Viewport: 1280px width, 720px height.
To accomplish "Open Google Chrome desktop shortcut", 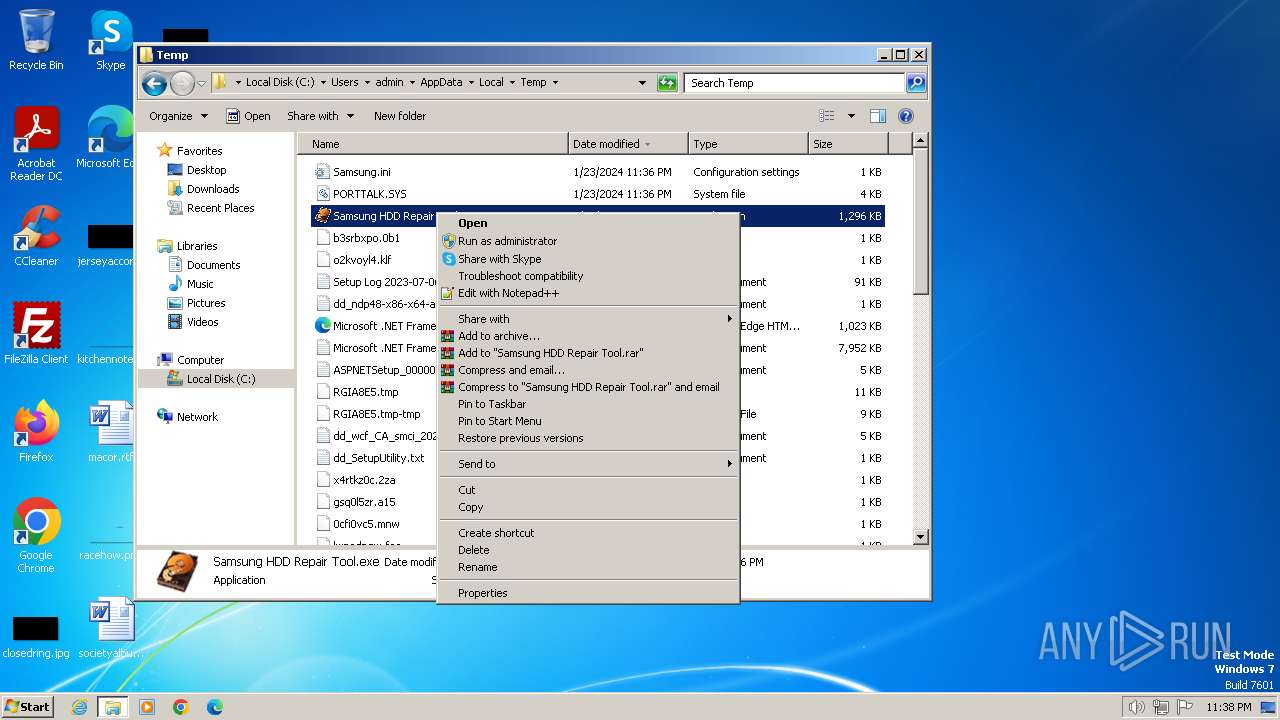I will [36, 535].
